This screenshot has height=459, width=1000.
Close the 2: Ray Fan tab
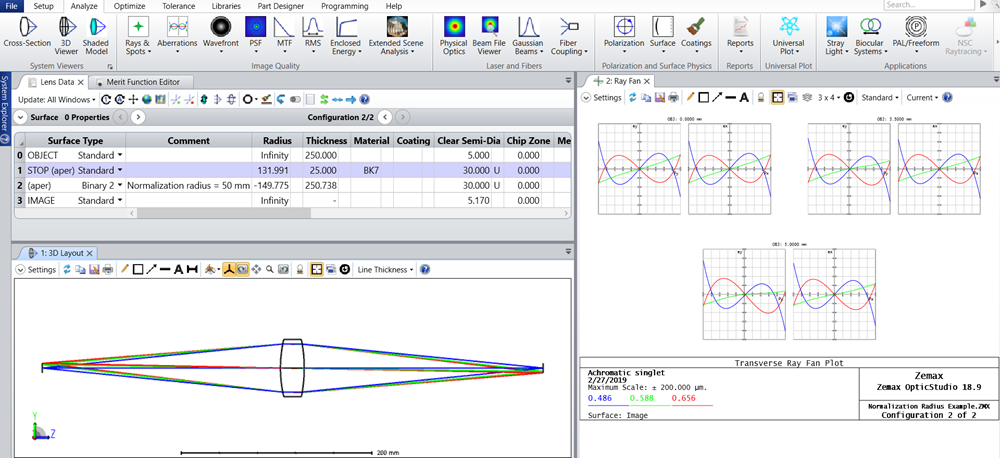[x=646, y=81]
